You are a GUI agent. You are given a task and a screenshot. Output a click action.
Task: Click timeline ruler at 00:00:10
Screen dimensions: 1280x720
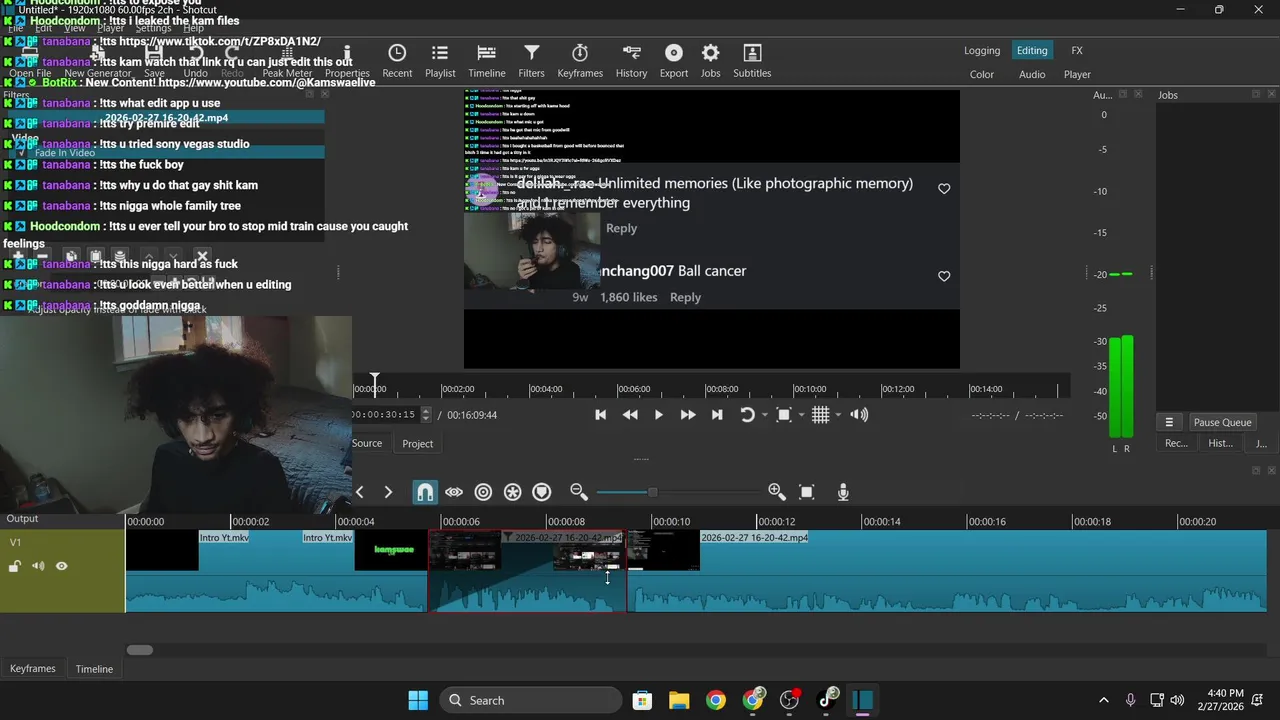pos(670,521)
